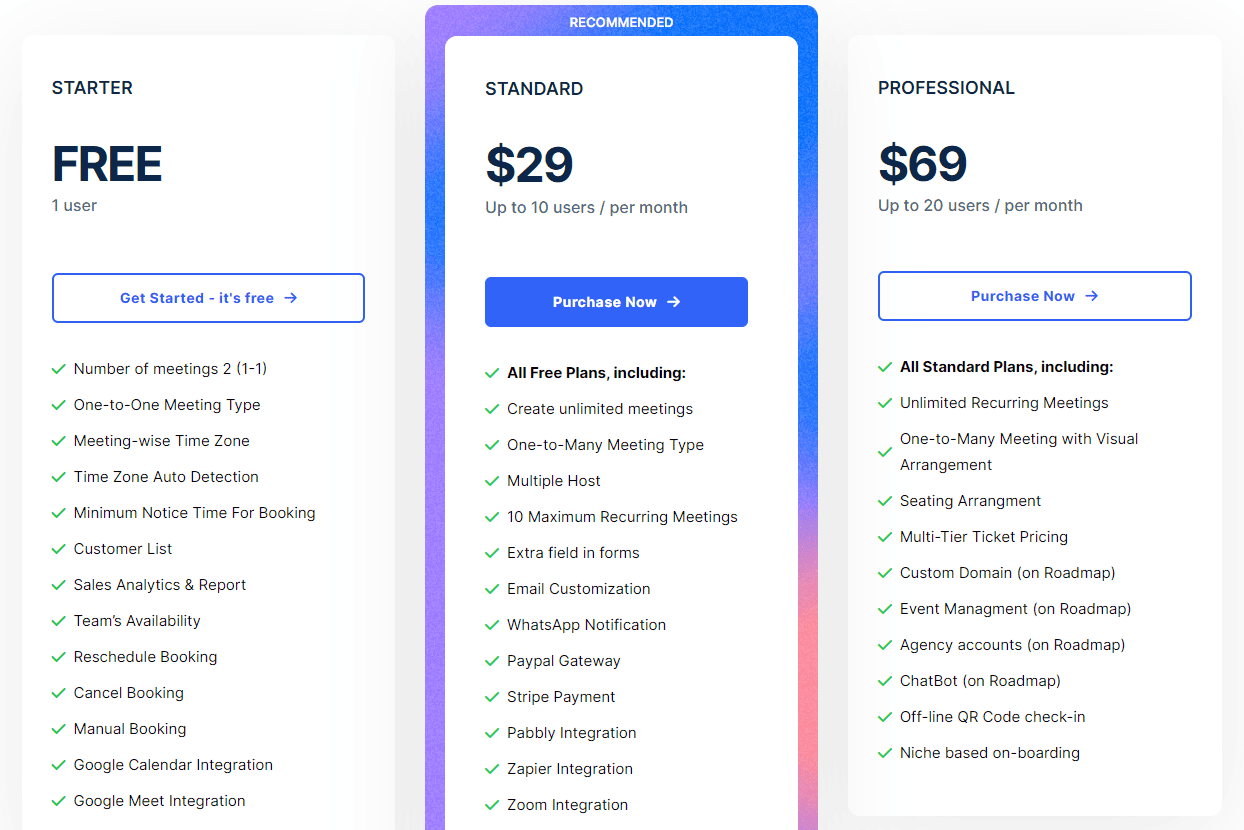Click the checkmark beside Off-line QR Code check-in
Viewport: 1244px width, 830px height.
[885, 716]
